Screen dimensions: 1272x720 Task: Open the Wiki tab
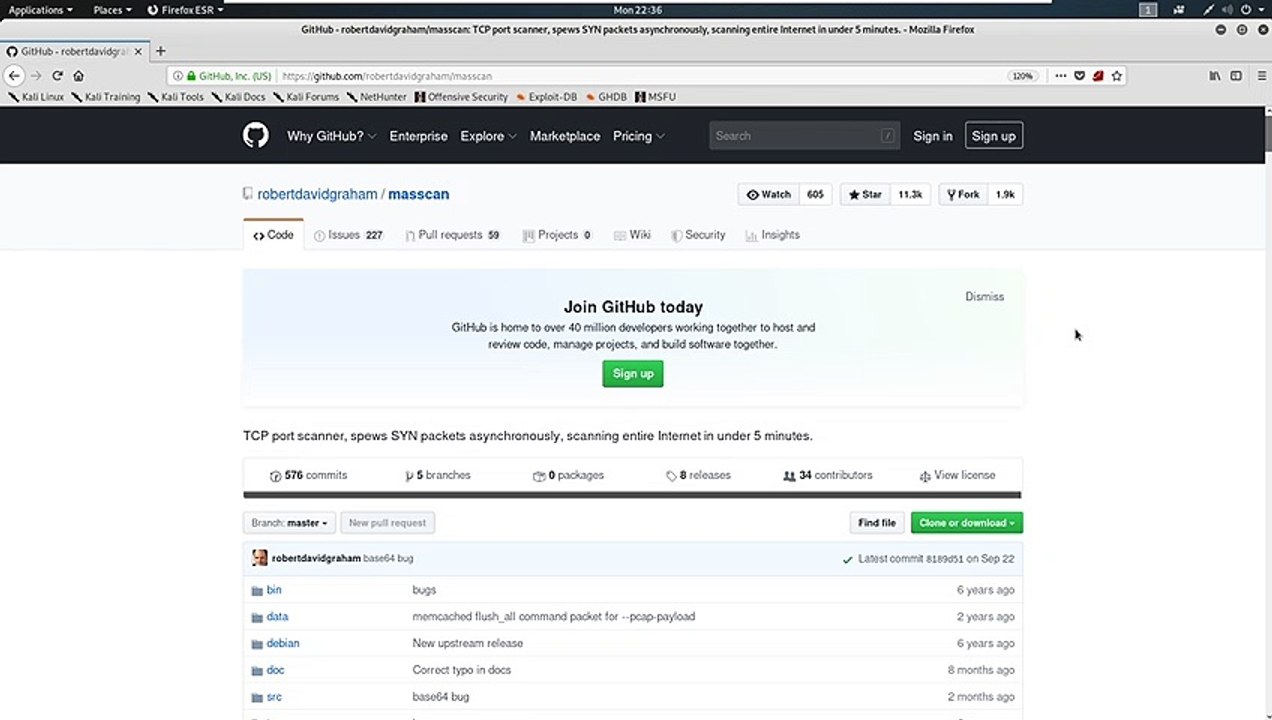pyautogui.click(x=632, y=235)
